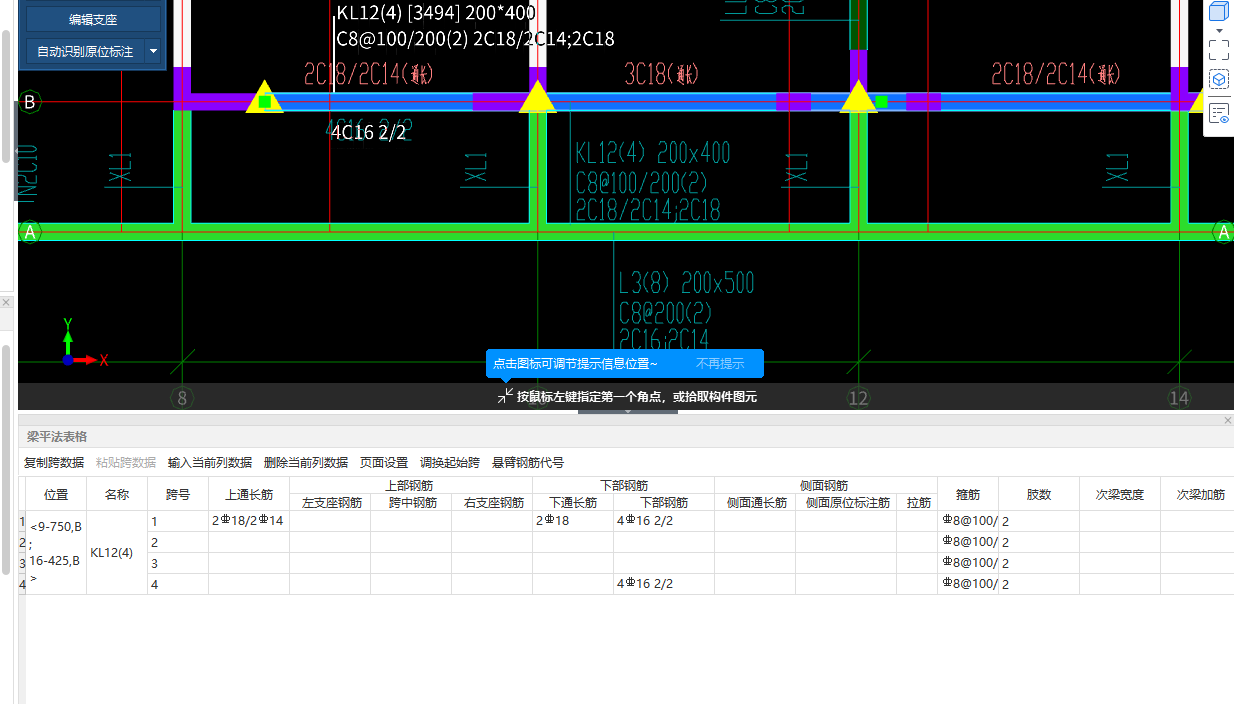
Task: Click the 次梁宽度 column header
Action: click(x=1120, y=494)
